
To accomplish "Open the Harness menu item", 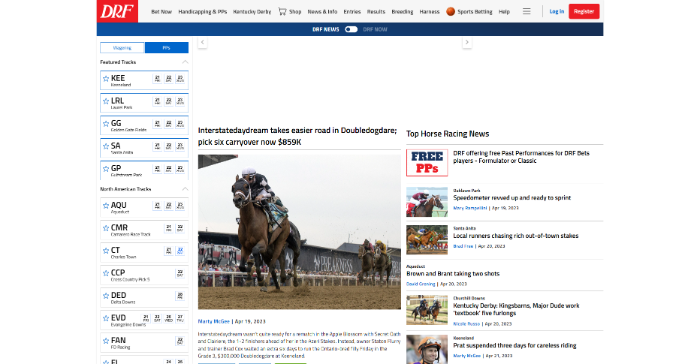I will pyautogui.click(x=429, y=12).
